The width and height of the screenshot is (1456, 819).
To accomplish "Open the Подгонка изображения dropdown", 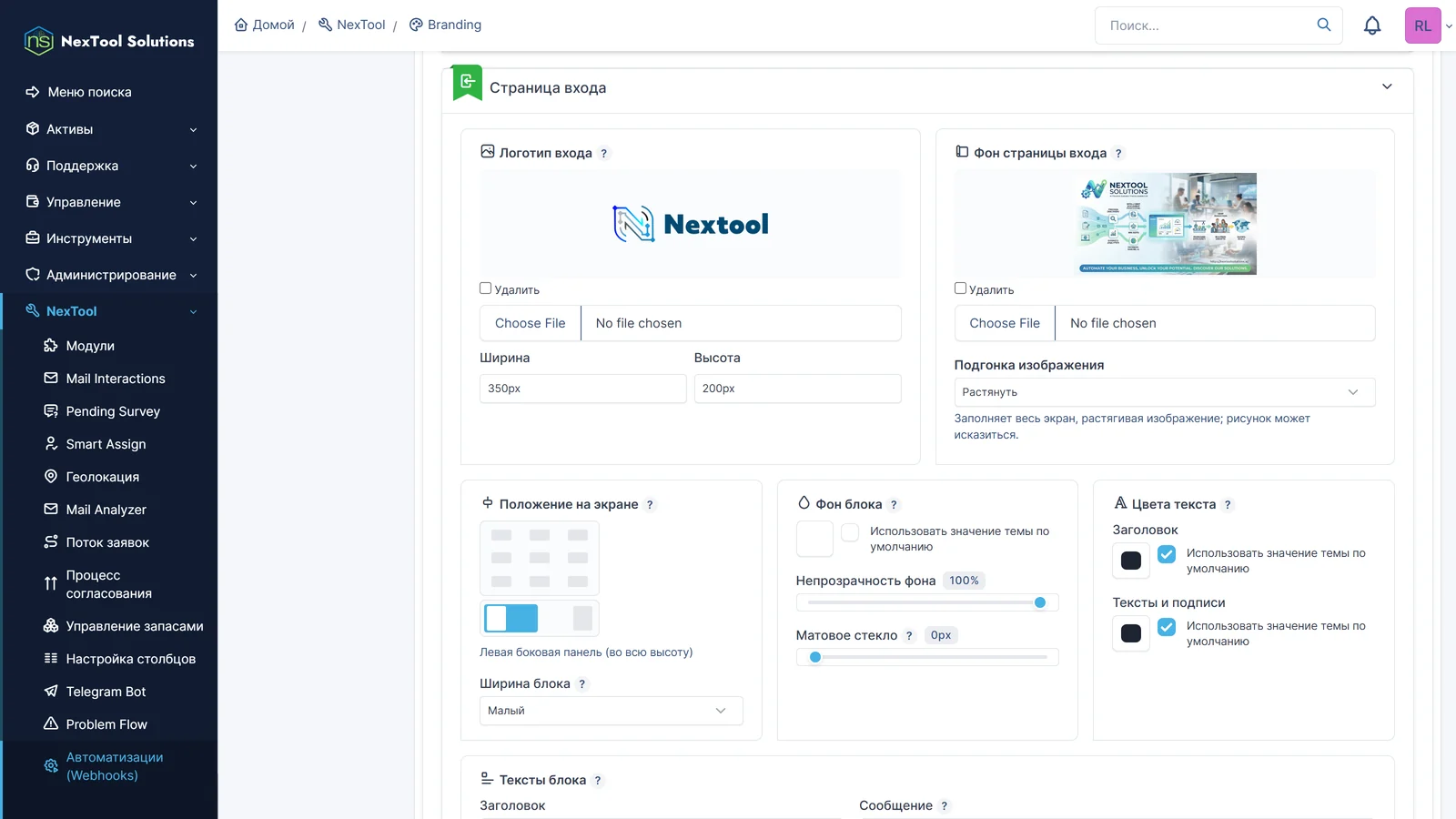I will pos(1165,392).
